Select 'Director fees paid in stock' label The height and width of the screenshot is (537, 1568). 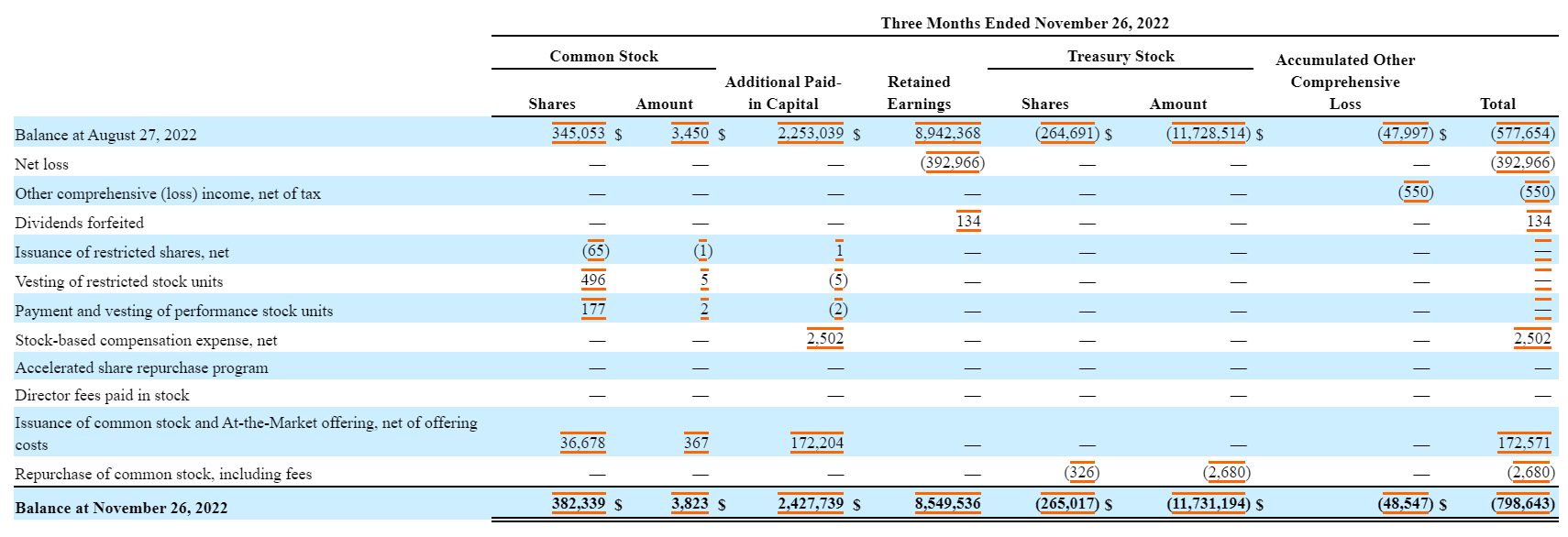pos(102,395)
